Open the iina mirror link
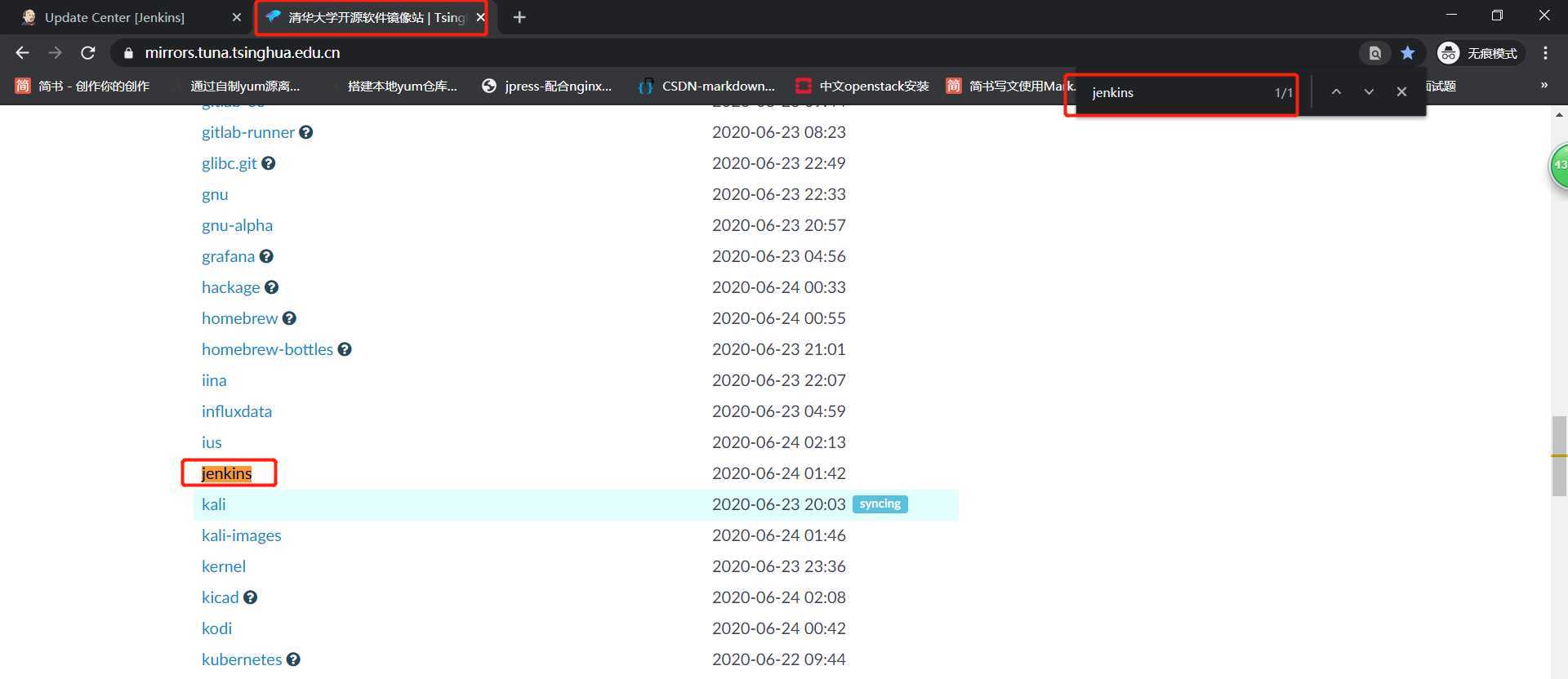 click(x=214, y=380)
